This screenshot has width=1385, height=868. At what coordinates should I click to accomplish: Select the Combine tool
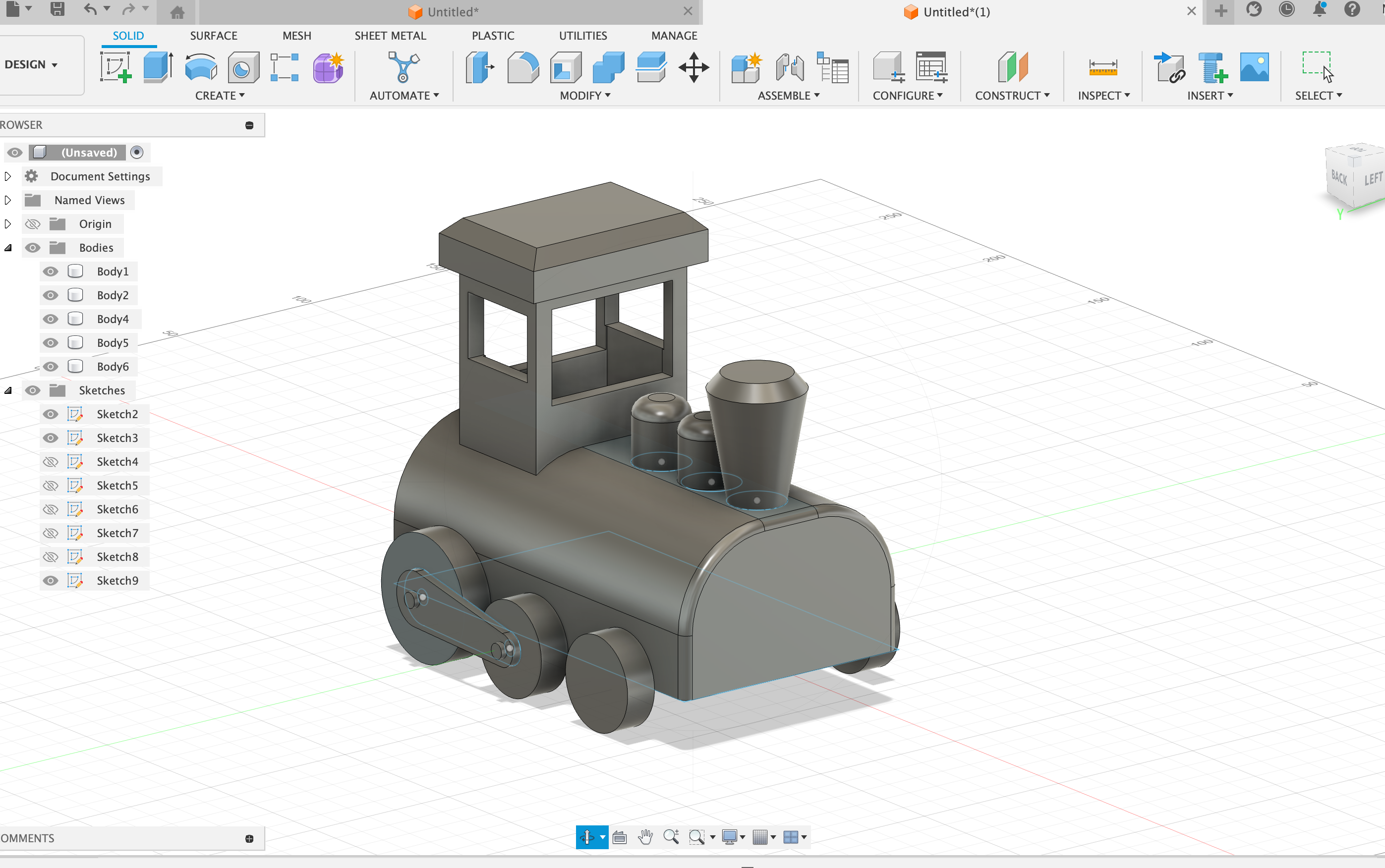pos(608,67)
